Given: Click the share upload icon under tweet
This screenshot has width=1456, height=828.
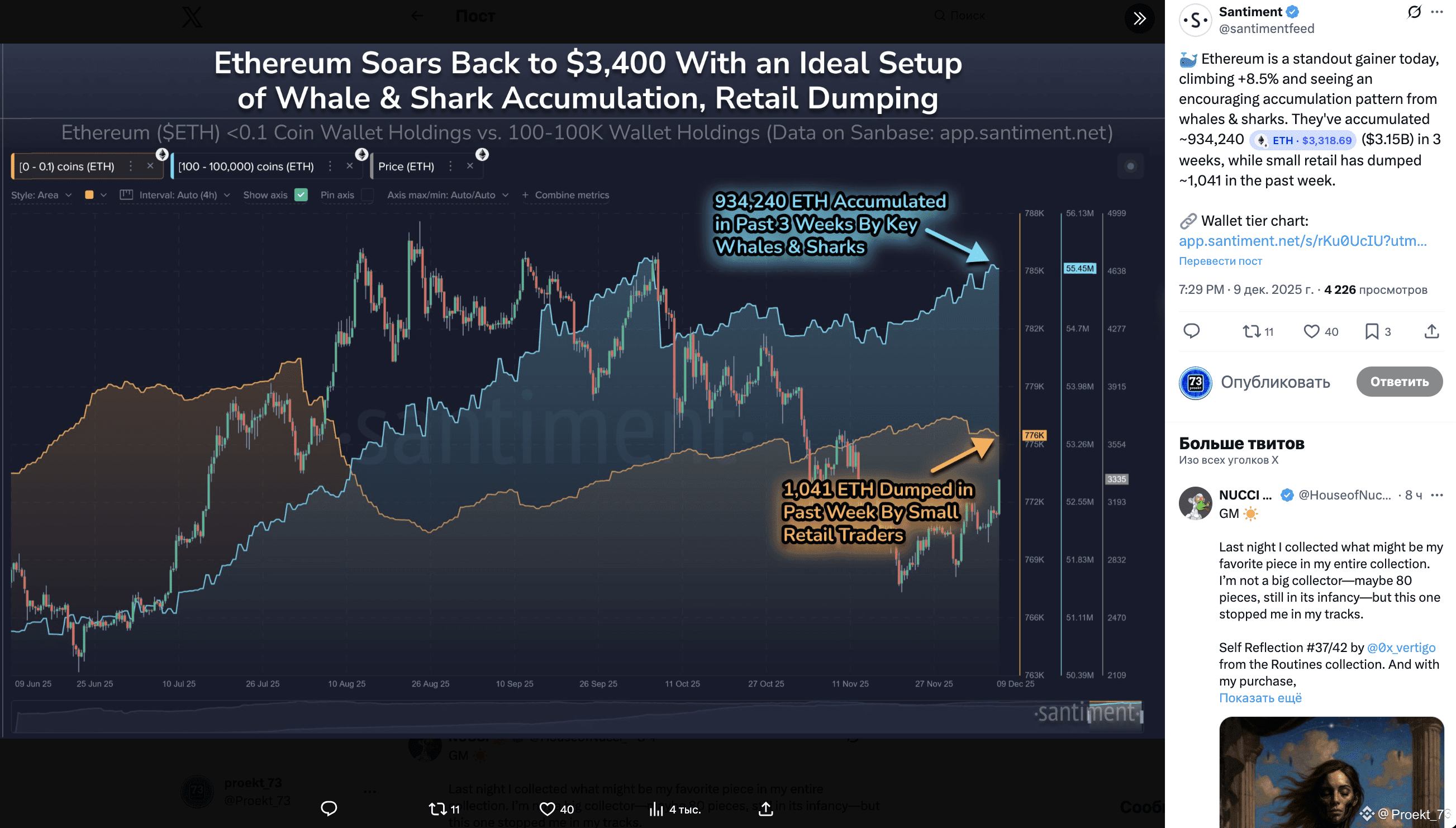Looking at the screenshot, I should point(1431,331).
